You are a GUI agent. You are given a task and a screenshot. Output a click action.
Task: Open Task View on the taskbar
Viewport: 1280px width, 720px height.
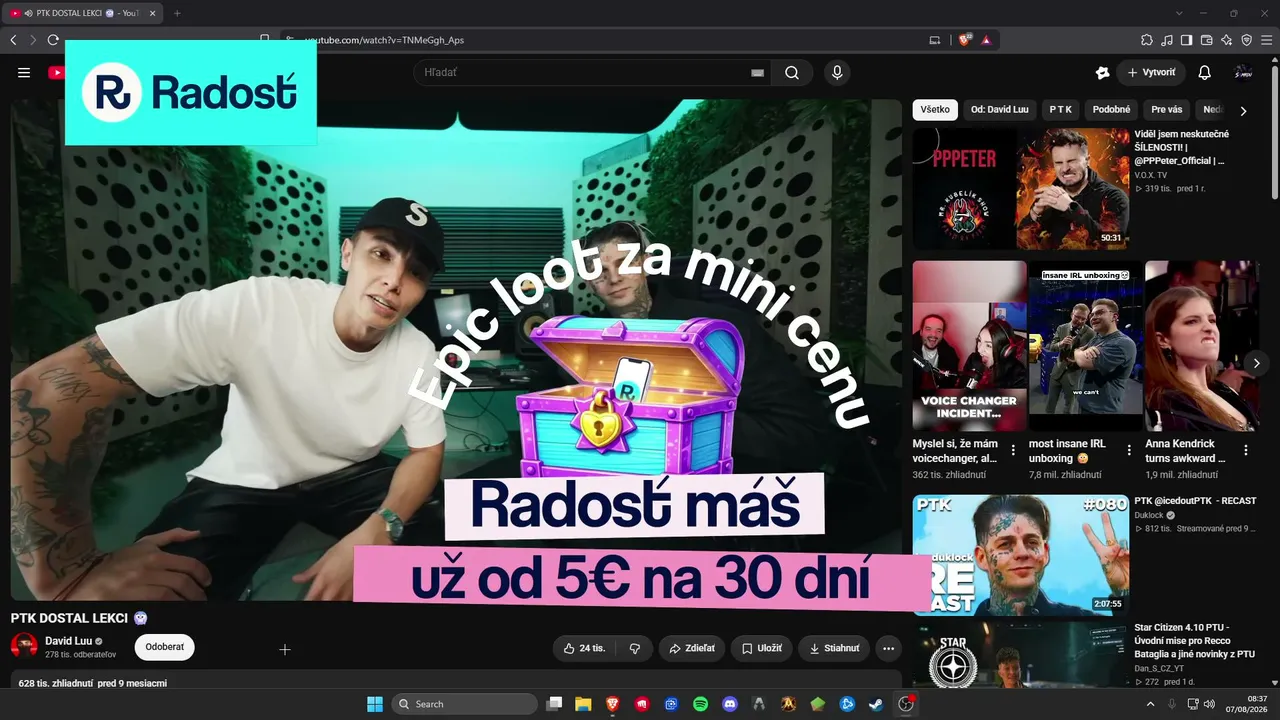554,704
